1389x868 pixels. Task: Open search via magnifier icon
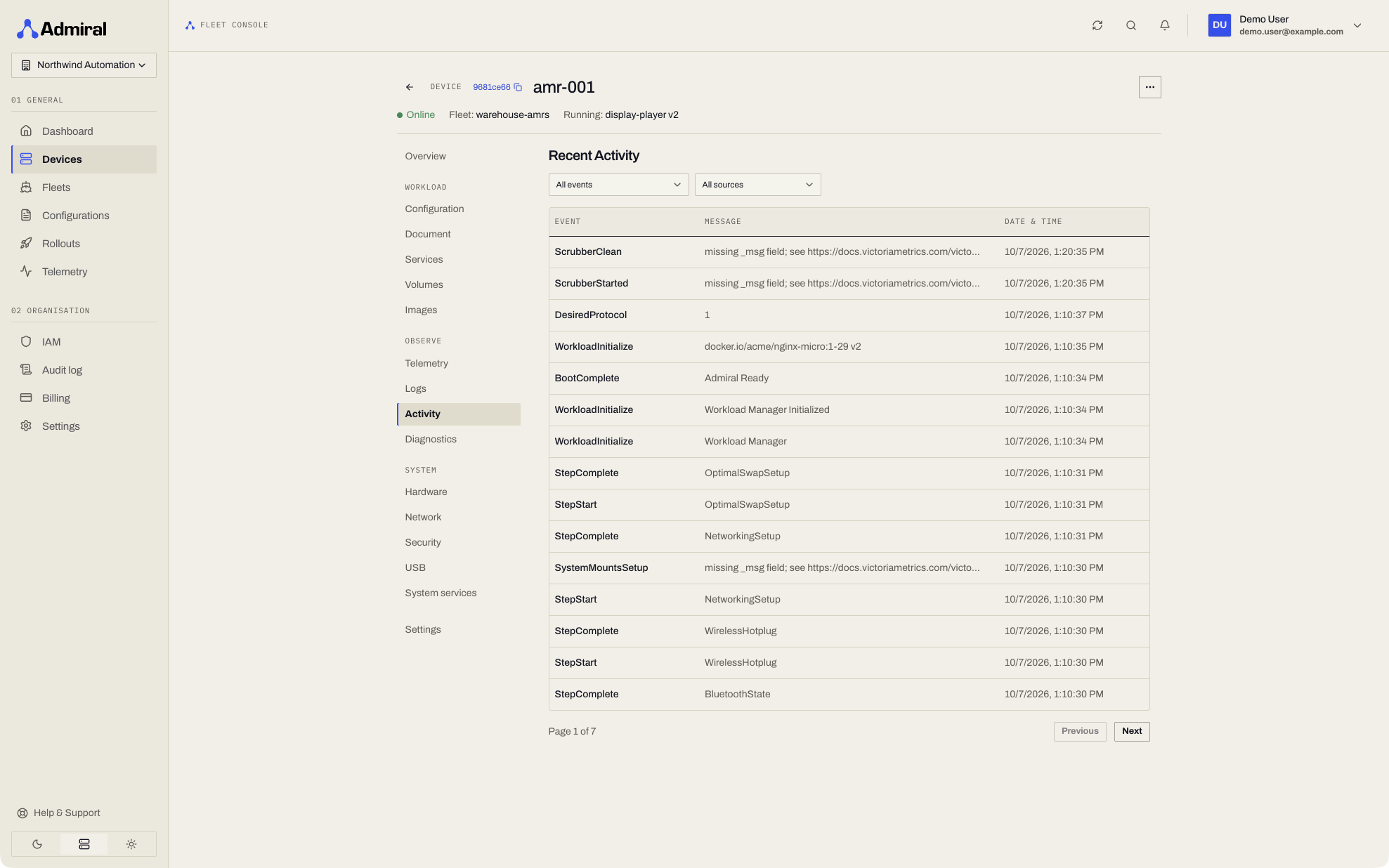pyautogui.click(x=1130, y=25)
